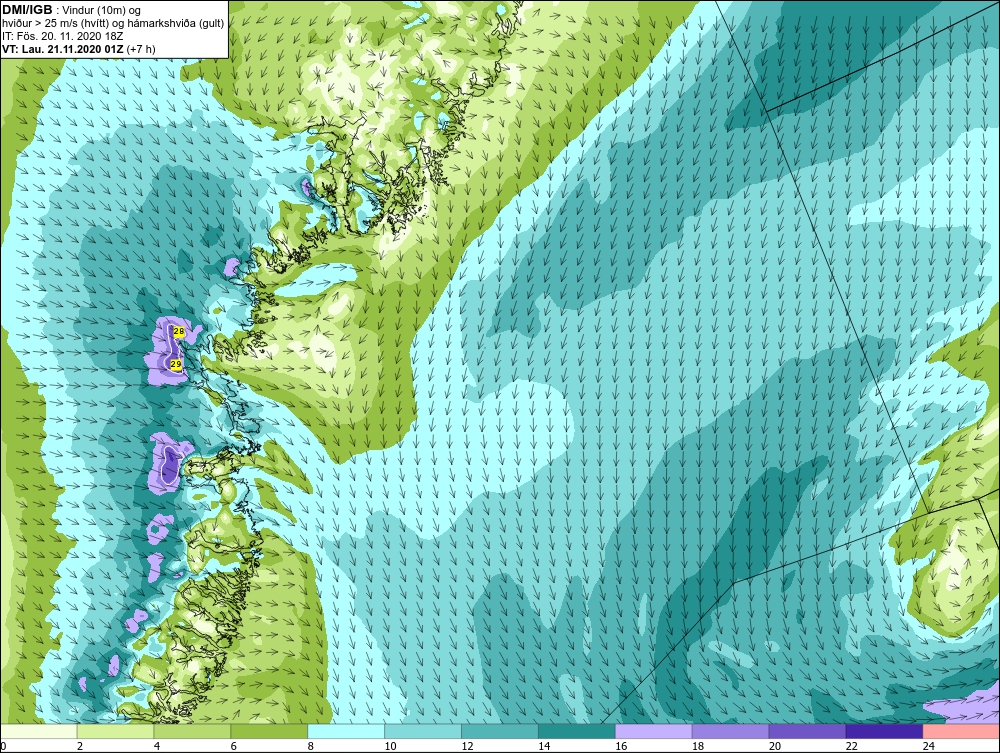Click the forecast valid time line 'VT: Lau. 21.11.2020 01Z'
This screenshot has height=753, width=1000.
pyautogui.click(x=63, y=48)
